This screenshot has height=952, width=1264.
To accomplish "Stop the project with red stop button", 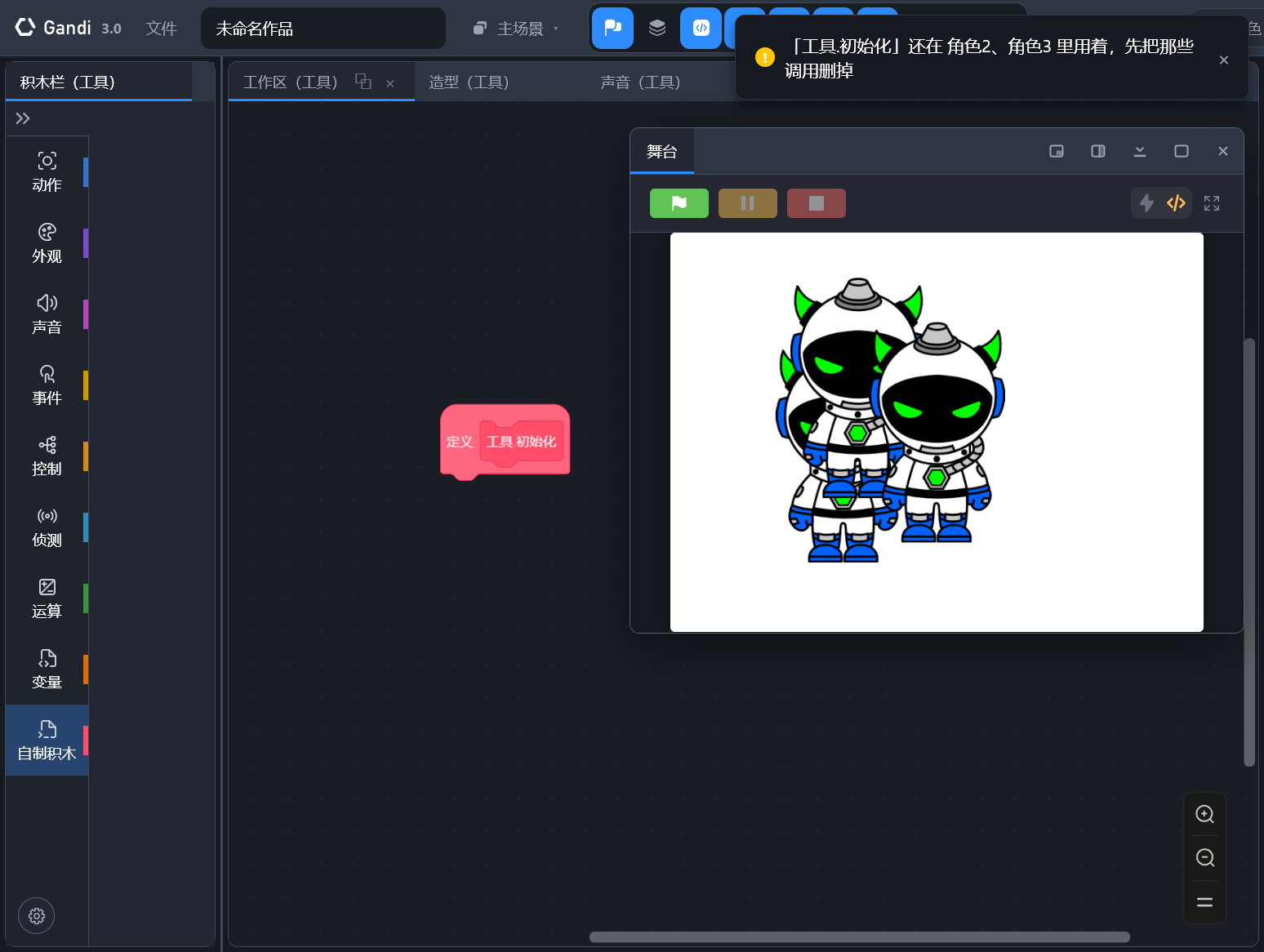I will 817,203.
